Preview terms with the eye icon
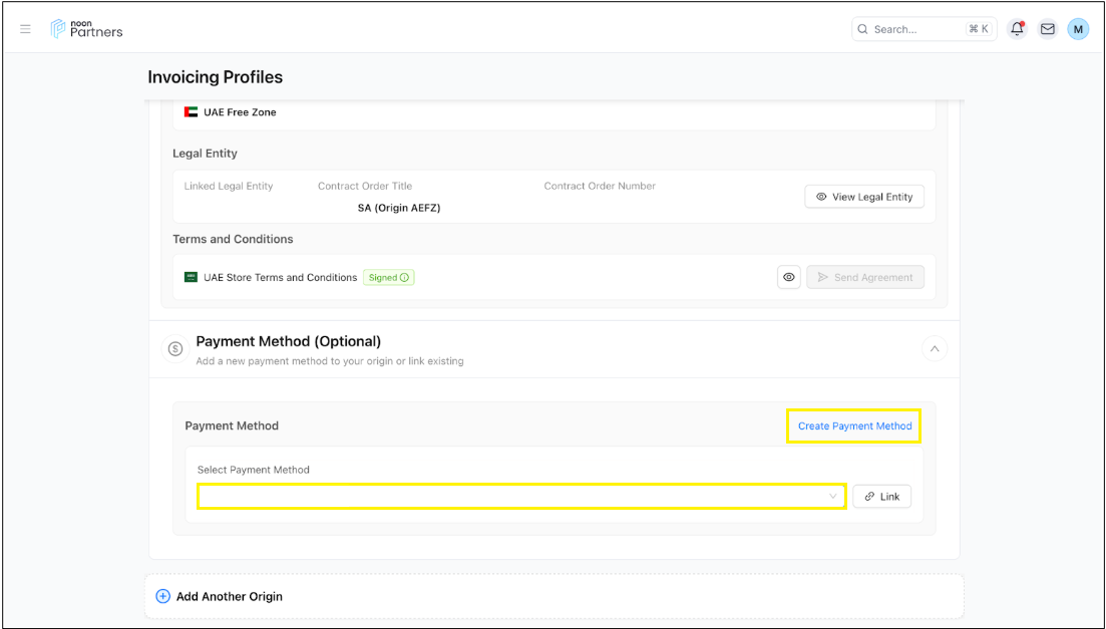 (789, 277)
